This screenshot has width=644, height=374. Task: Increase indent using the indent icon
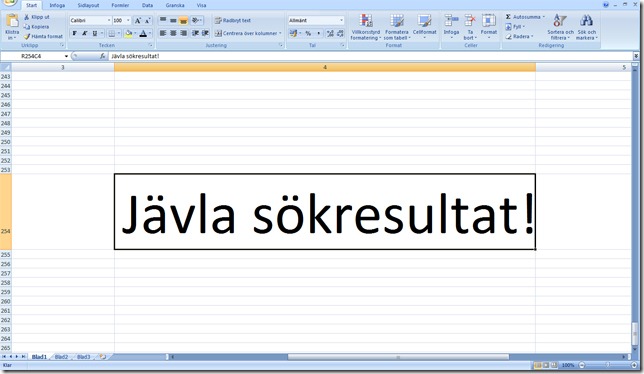click(x=205, y=33)
